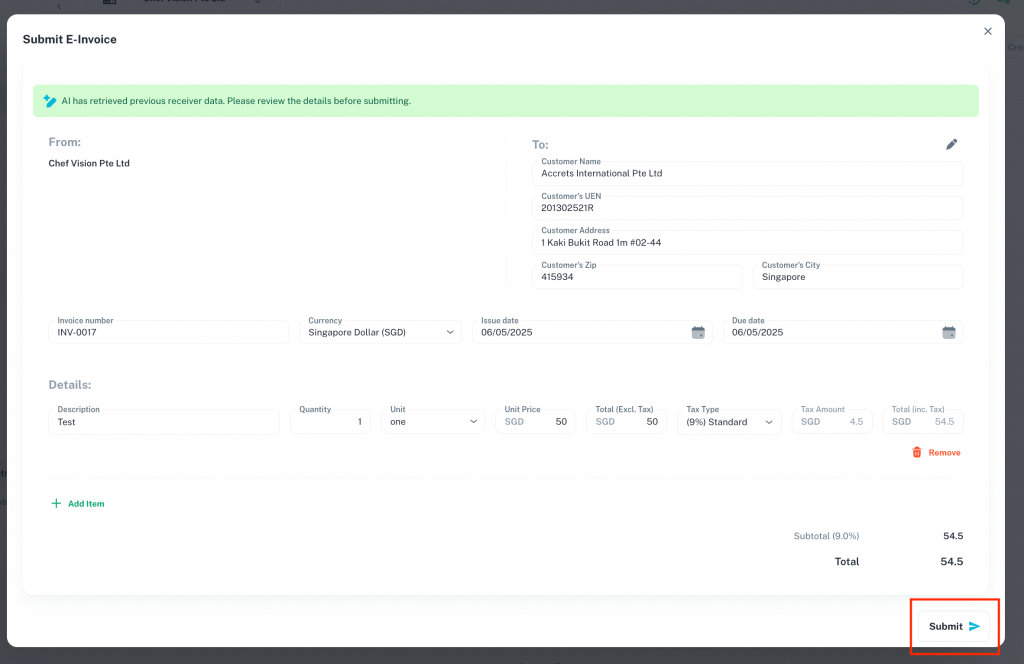
Task: Close the Submit E-Invoice dialog
Action: (987, 31)
